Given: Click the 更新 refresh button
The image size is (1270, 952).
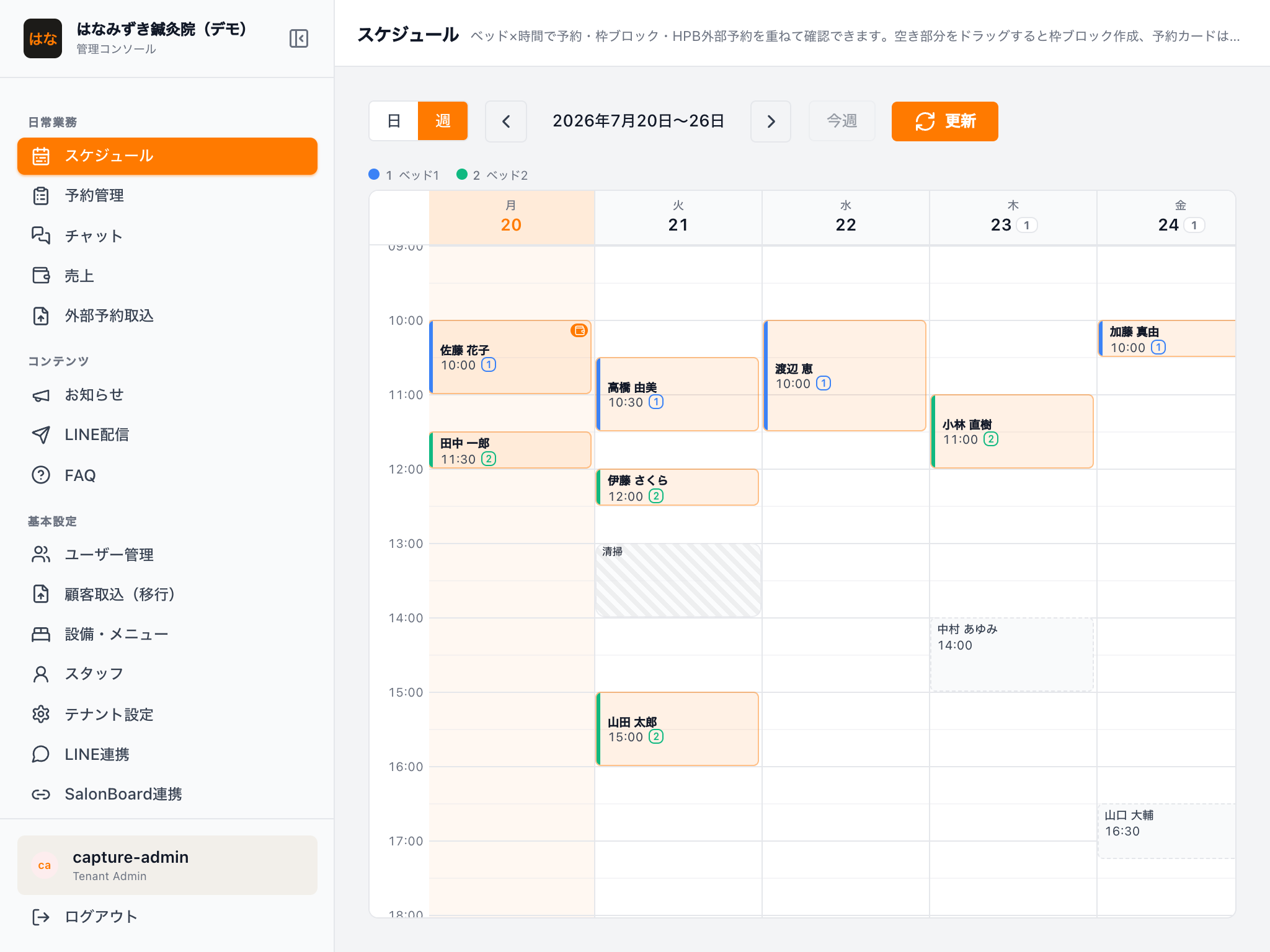Looking at the screenshot, I should click(944, 121).
